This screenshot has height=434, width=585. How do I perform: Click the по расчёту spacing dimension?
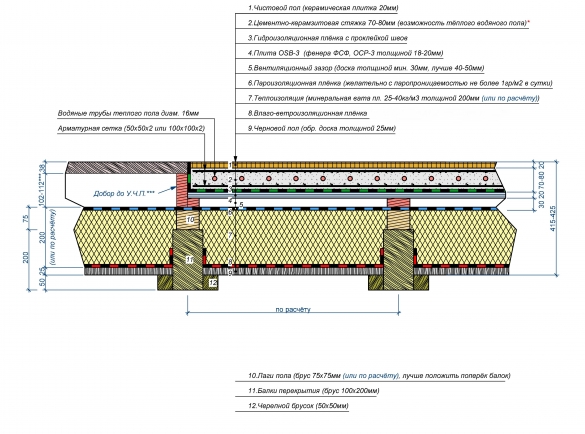point(293,309)
